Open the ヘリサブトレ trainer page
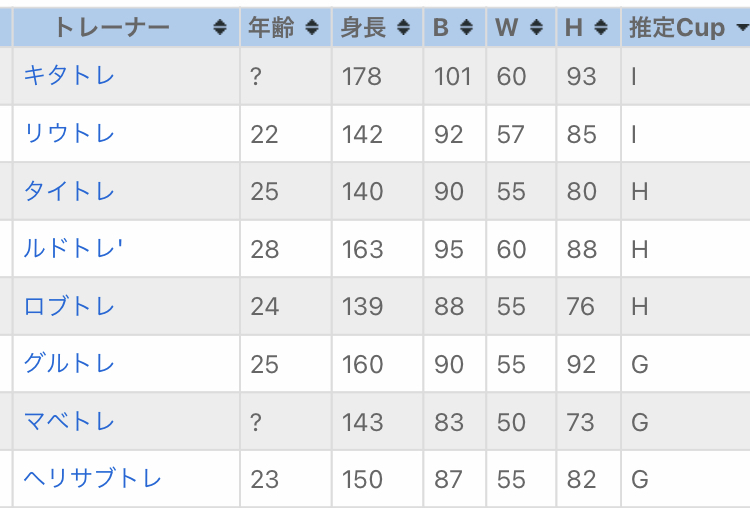 coord(92,479)
